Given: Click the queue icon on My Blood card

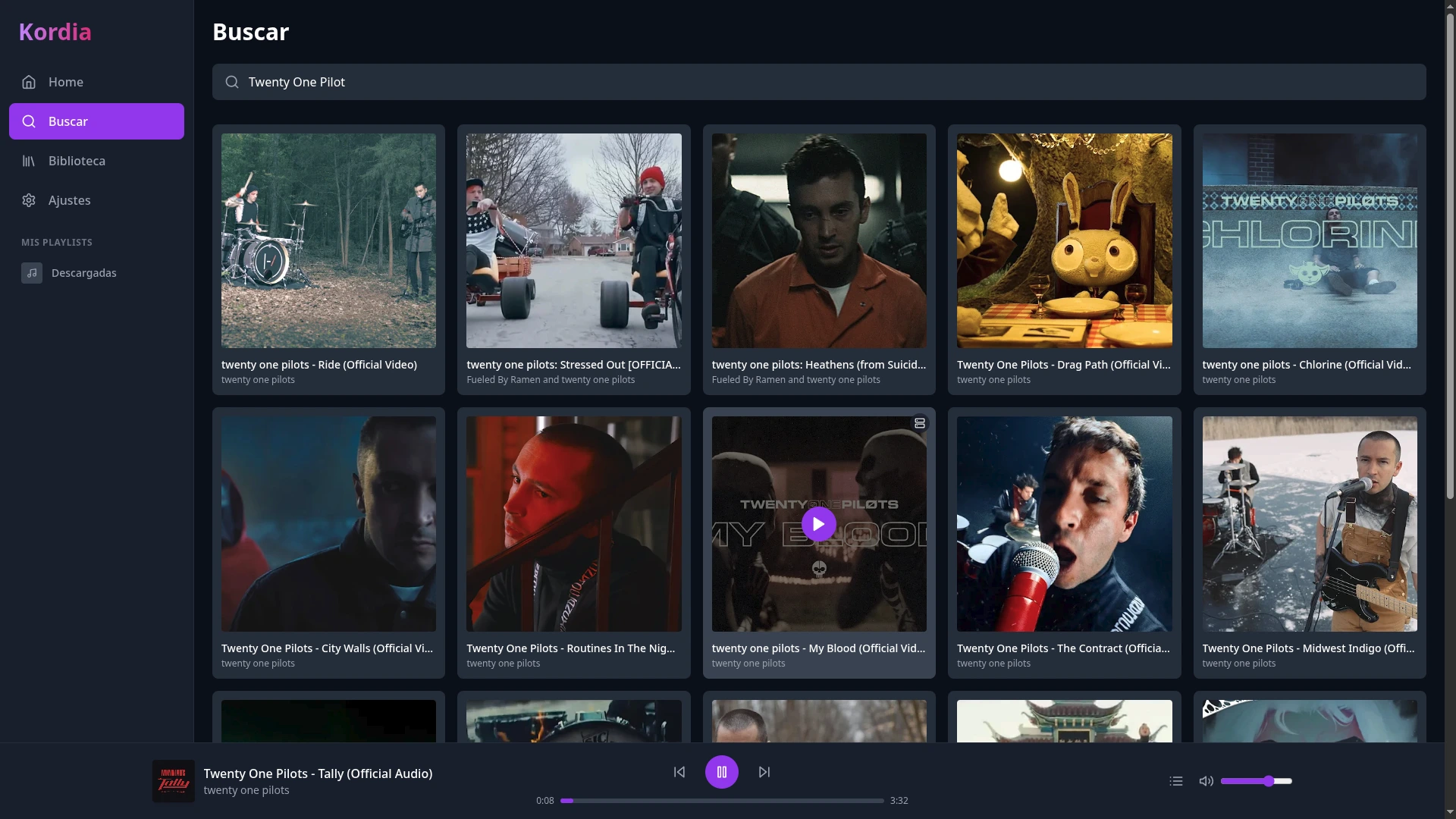Looking at the screenshot, I should click(x=920, y=423).
